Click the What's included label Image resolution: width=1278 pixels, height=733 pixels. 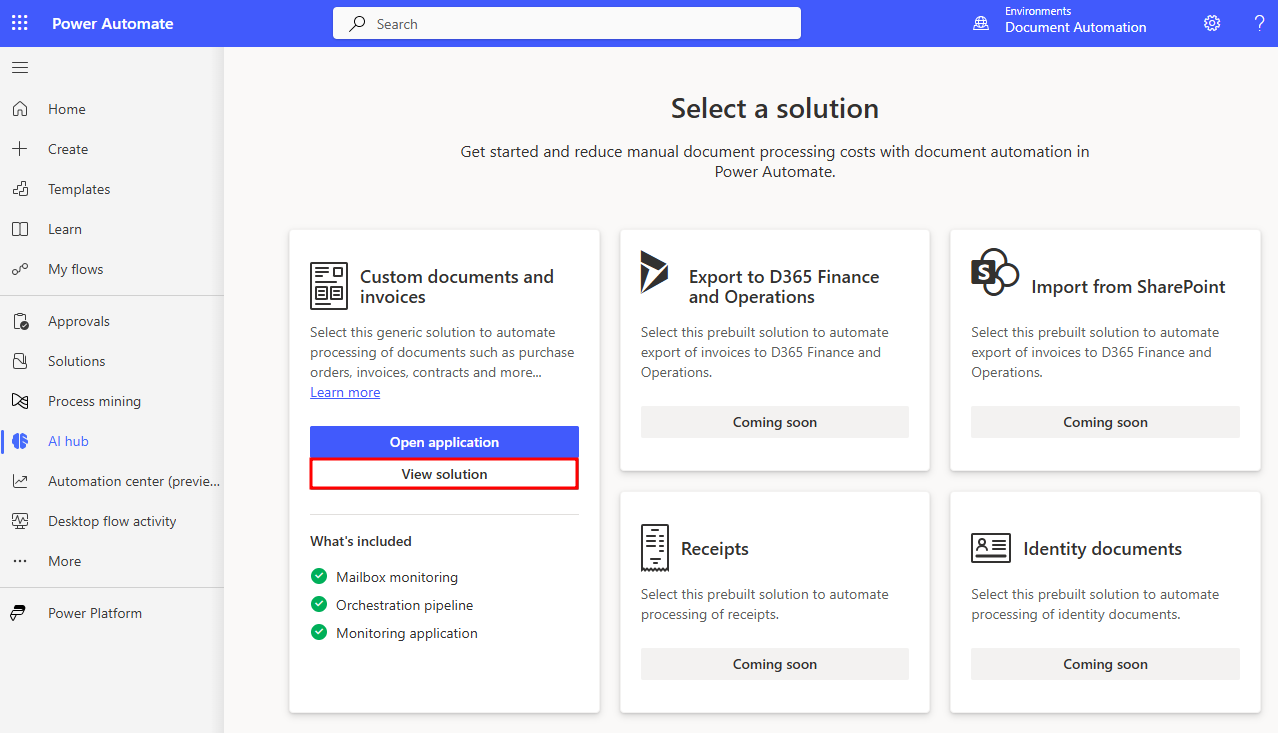(361, 541)
